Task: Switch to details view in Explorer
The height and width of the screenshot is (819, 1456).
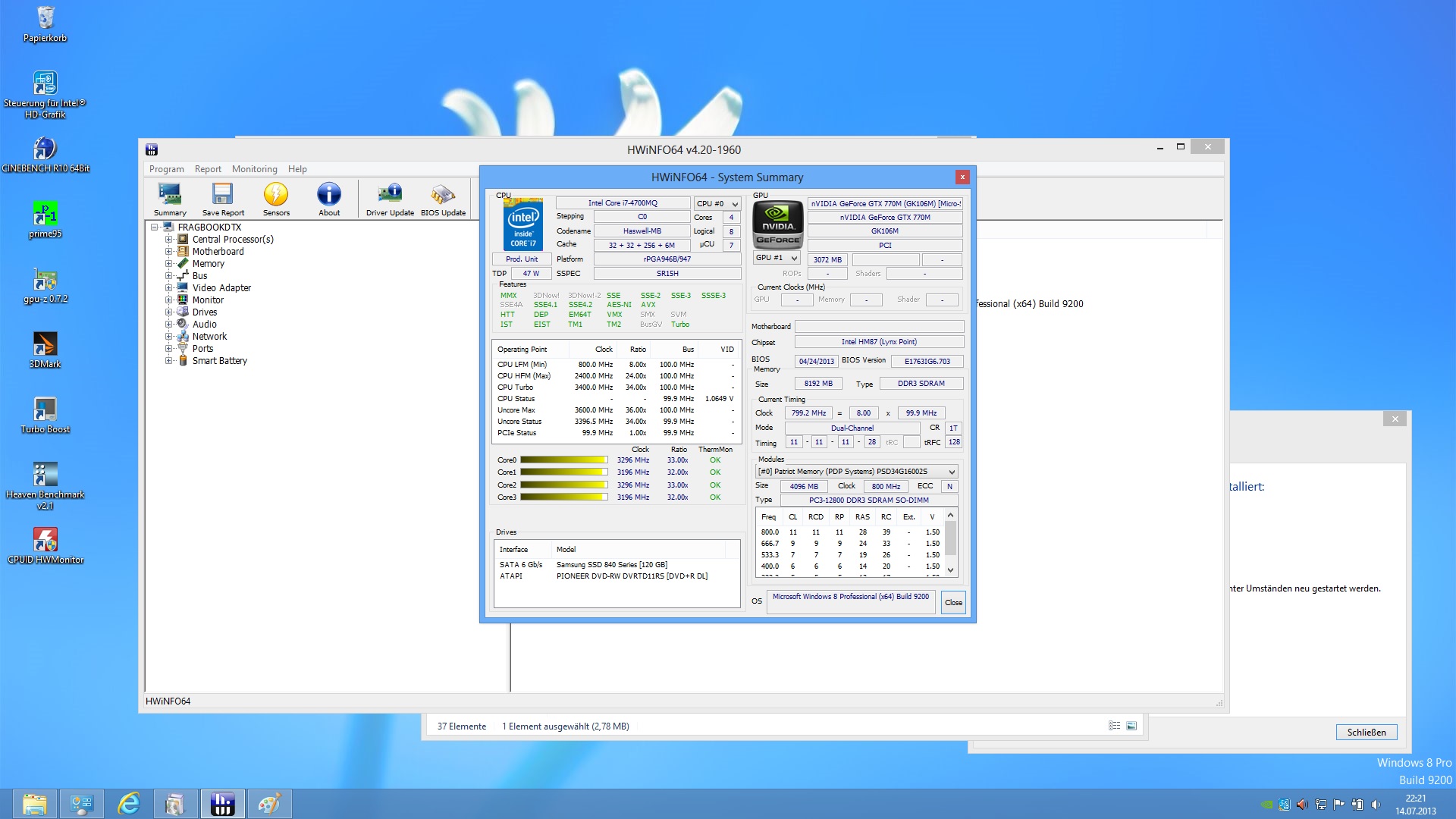Action: point(1114,726)
